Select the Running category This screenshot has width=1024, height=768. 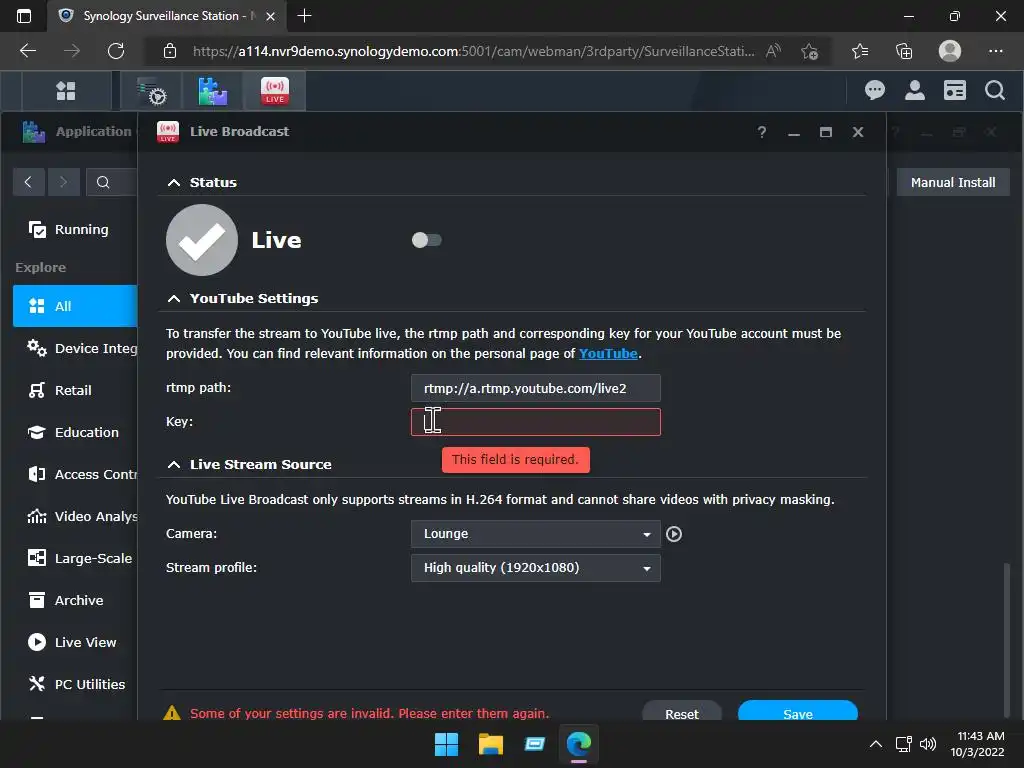pos(75,229)
